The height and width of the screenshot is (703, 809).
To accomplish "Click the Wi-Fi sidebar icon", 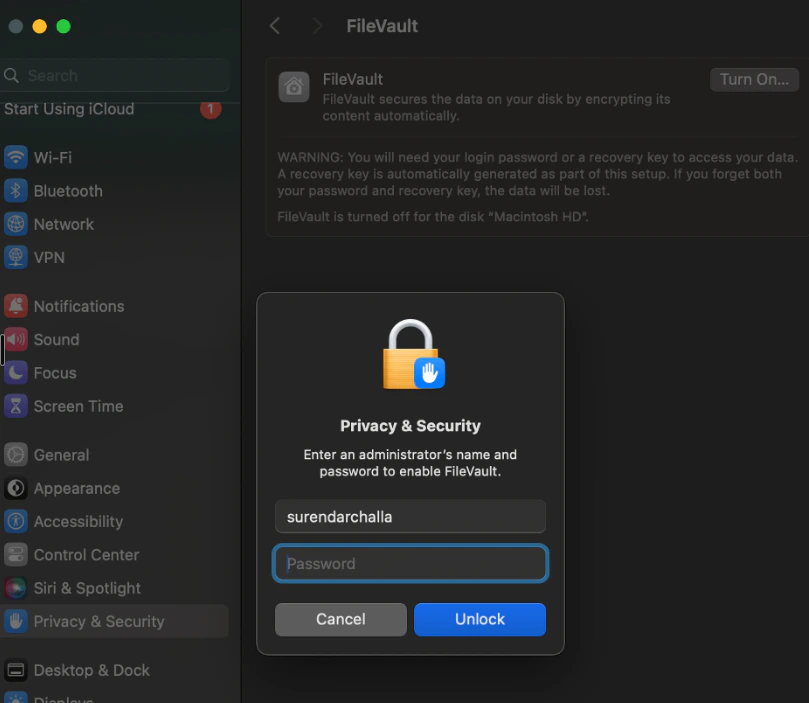I will pyautogui.click(x=16, y=157).
